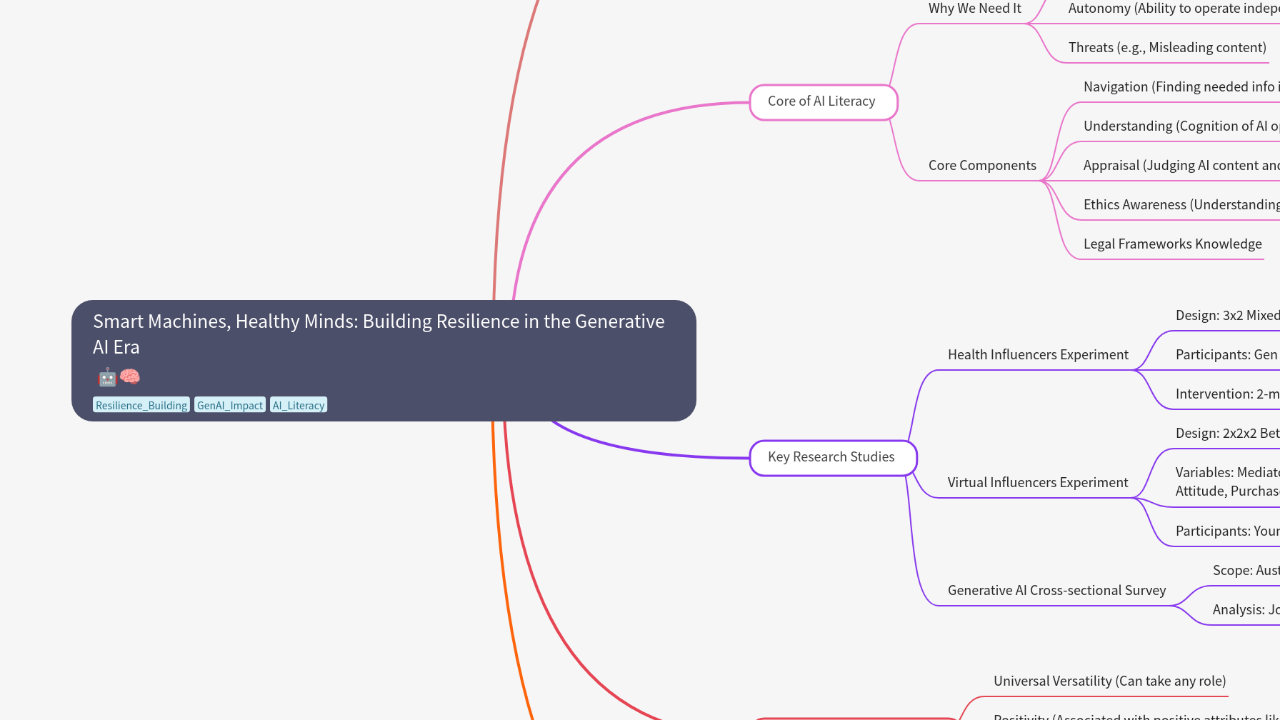
Task: Collapse the Health Influencers Experiment branch
Action: [x=1038, y=354]
